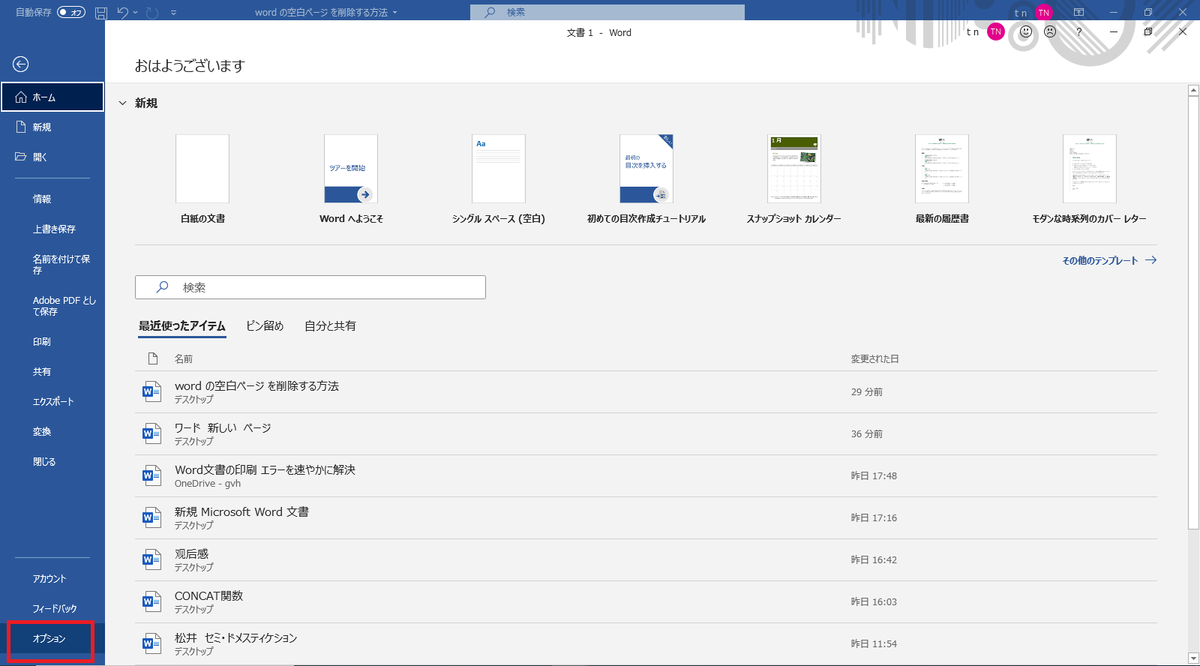
Task: Click the save floppy disk icon
Action: [x=101, y=12]
